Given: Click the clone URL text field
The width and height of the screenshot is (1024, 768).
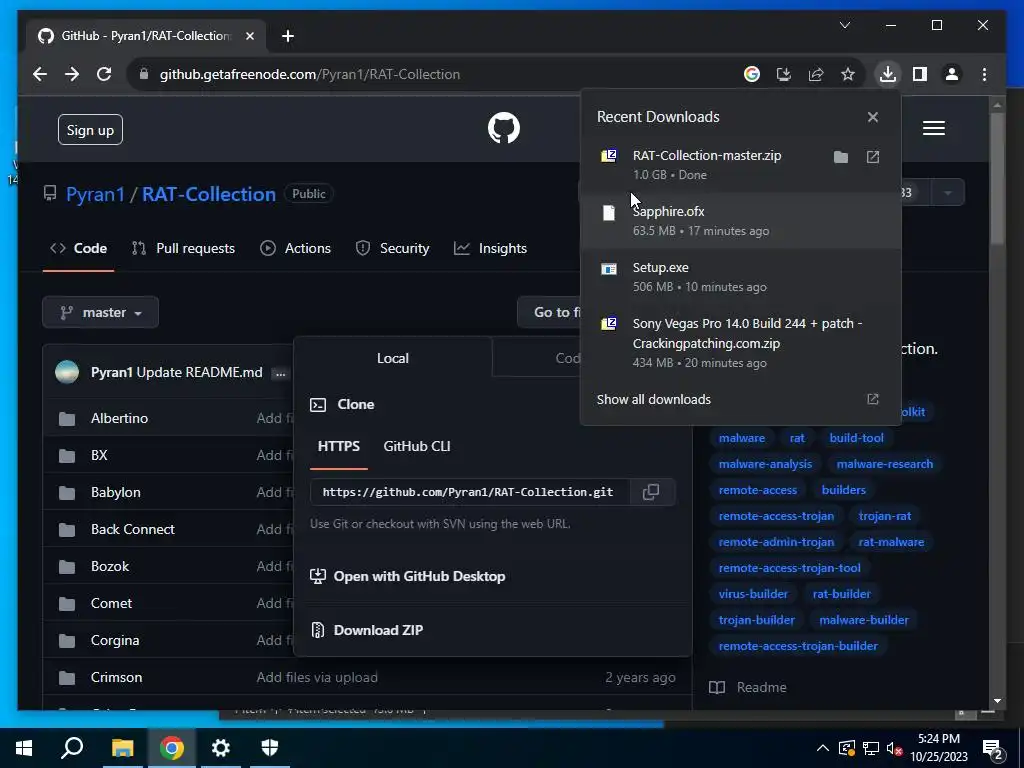Looking at the screenshot, I should [470, 492].
